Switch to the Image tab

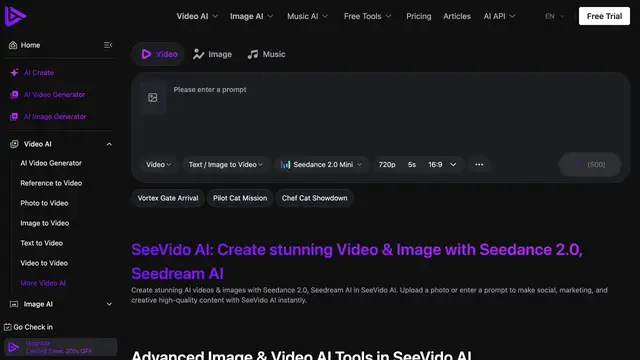212,54
